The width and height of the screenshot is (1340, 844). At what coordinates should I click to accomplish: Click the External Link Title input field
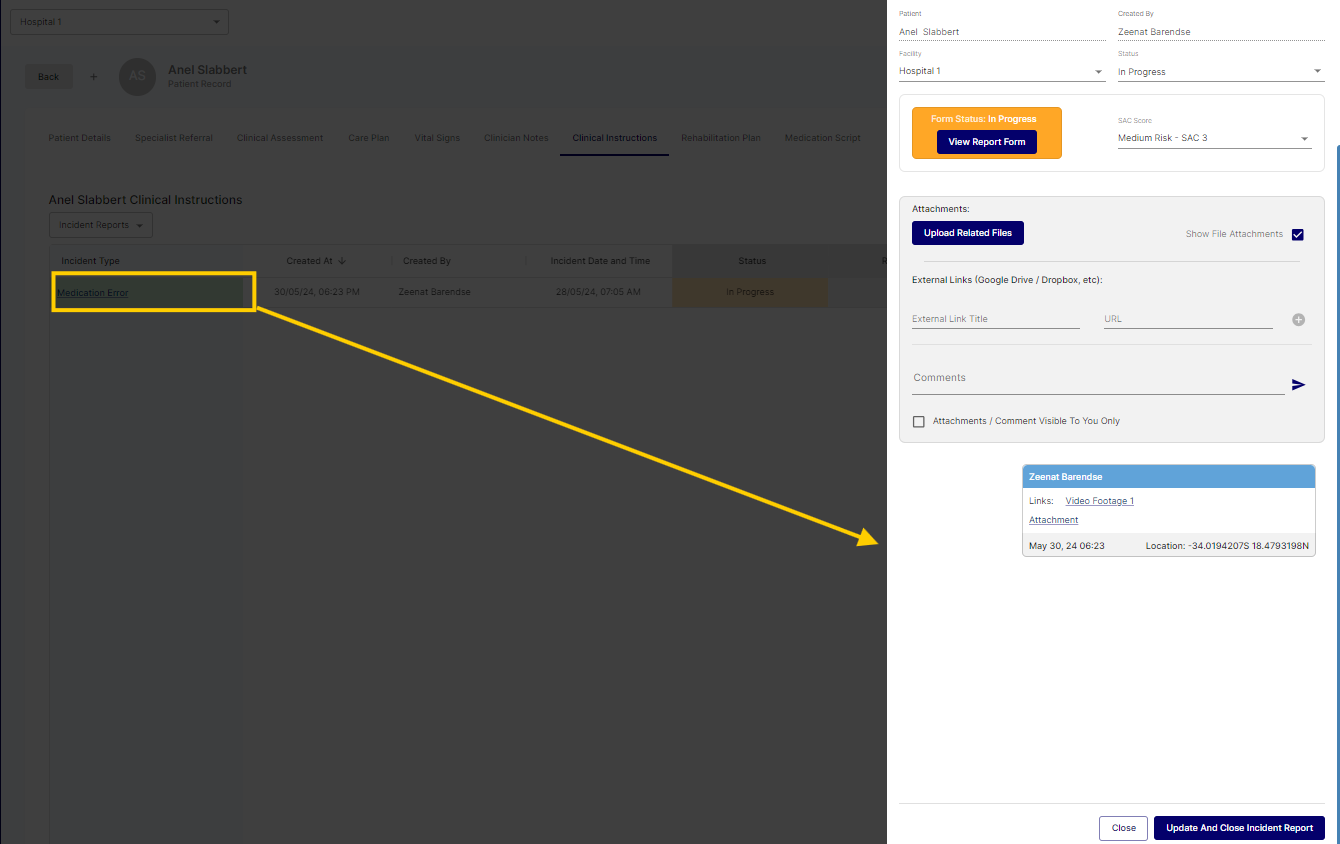pyautogui.click(x=995, y=319)
